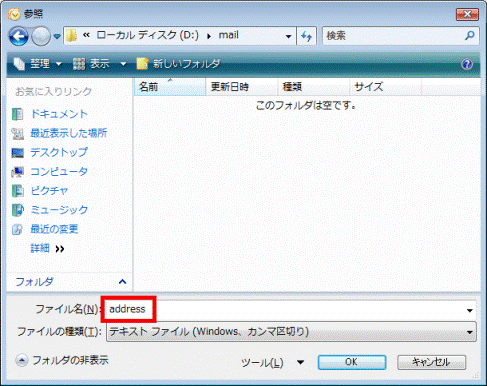Click the コンピュータ icon in sidebar

click(17, 172)
